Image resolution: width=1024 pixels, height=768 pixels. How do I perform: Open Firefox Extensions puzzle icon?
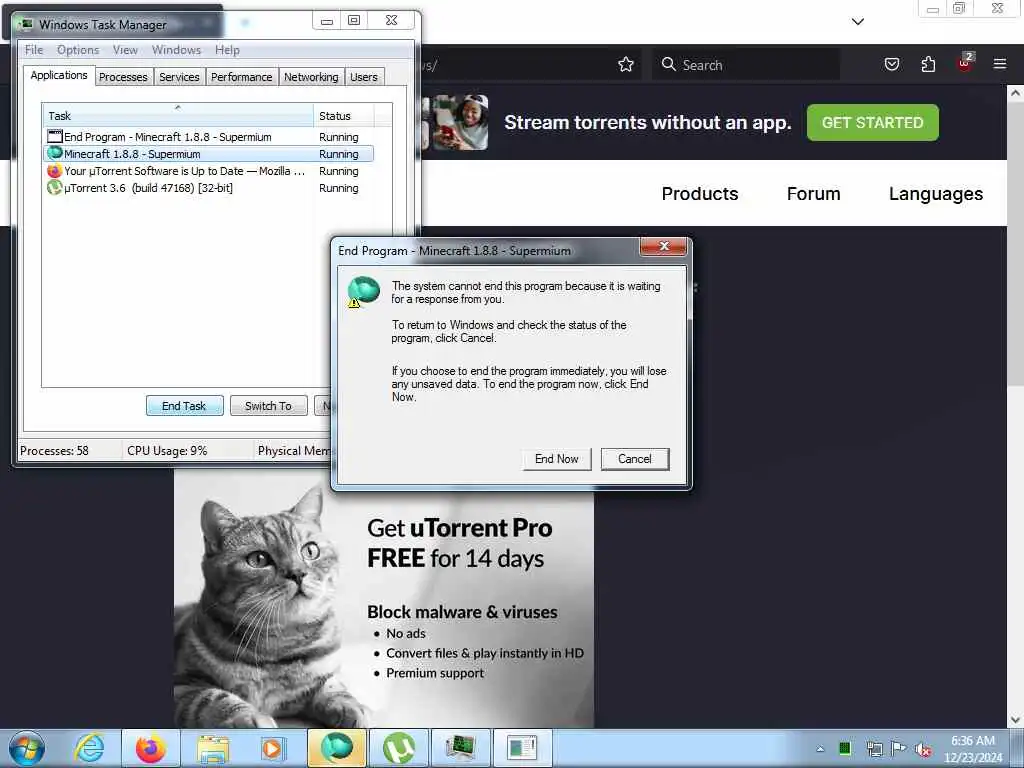click(928, 64)
